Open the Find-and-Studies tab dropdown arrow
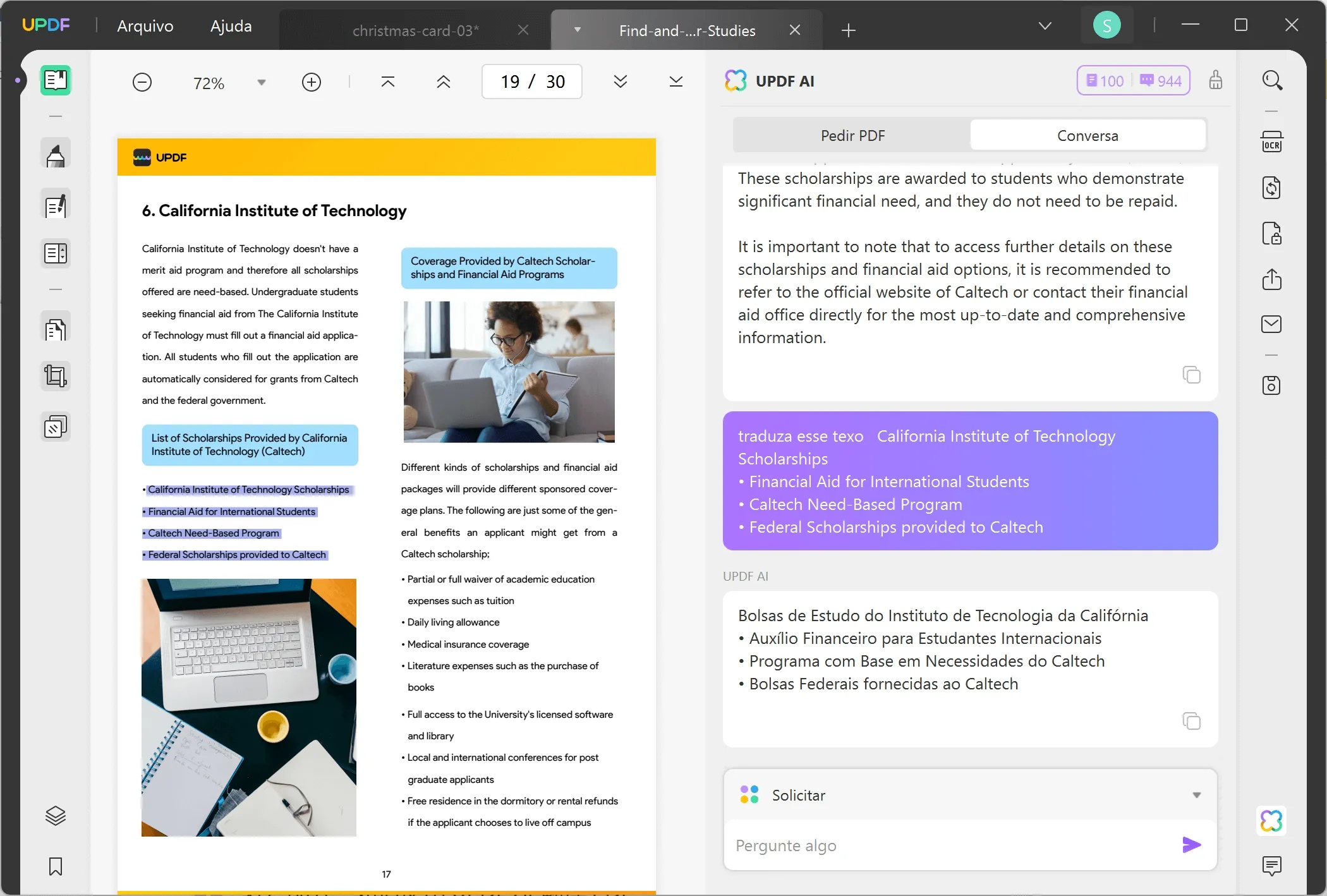This screenshot has width=1327, height=896. point(578,30)
